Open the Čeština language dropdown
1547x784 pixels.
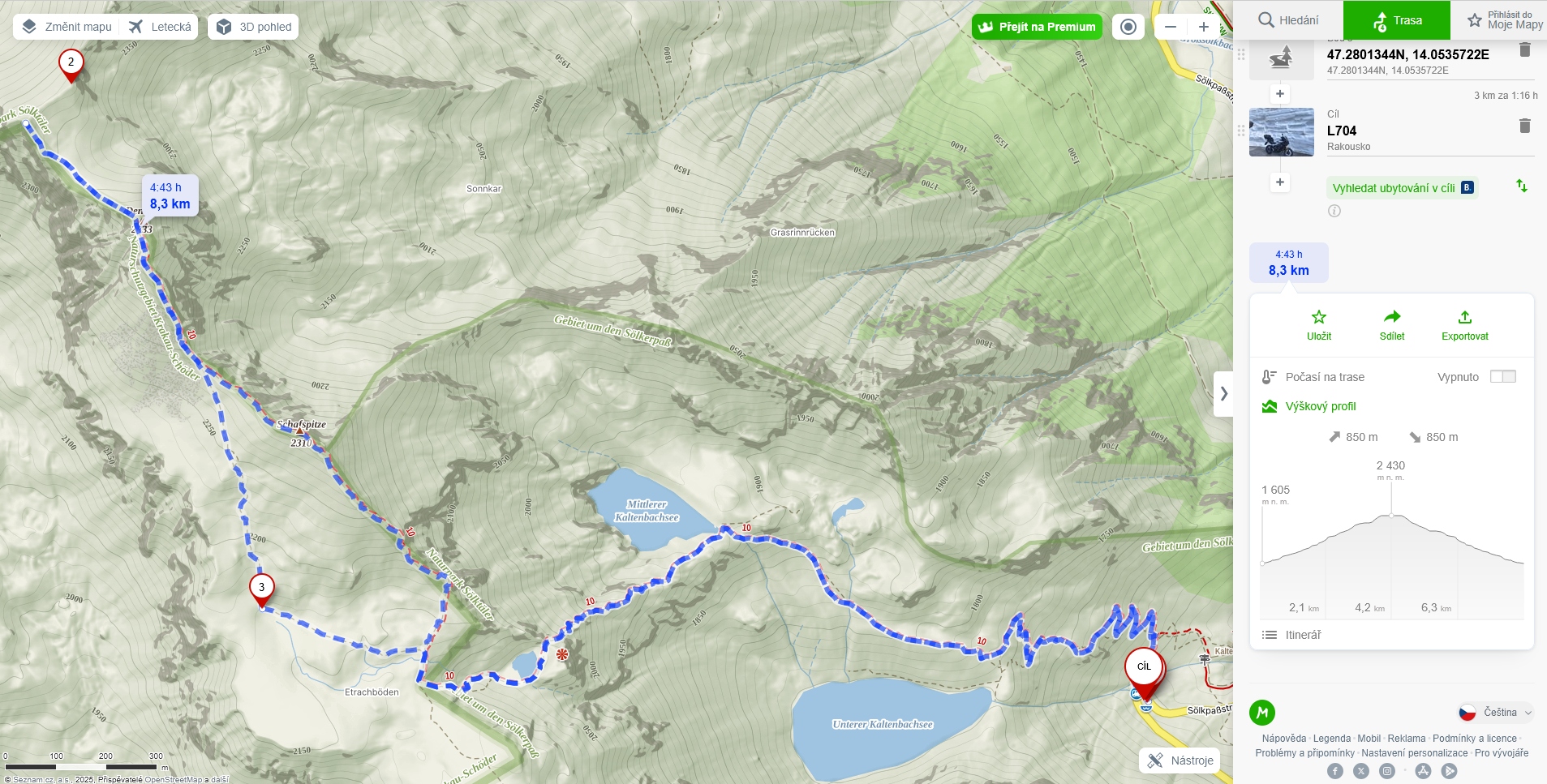click(1496, 713)
